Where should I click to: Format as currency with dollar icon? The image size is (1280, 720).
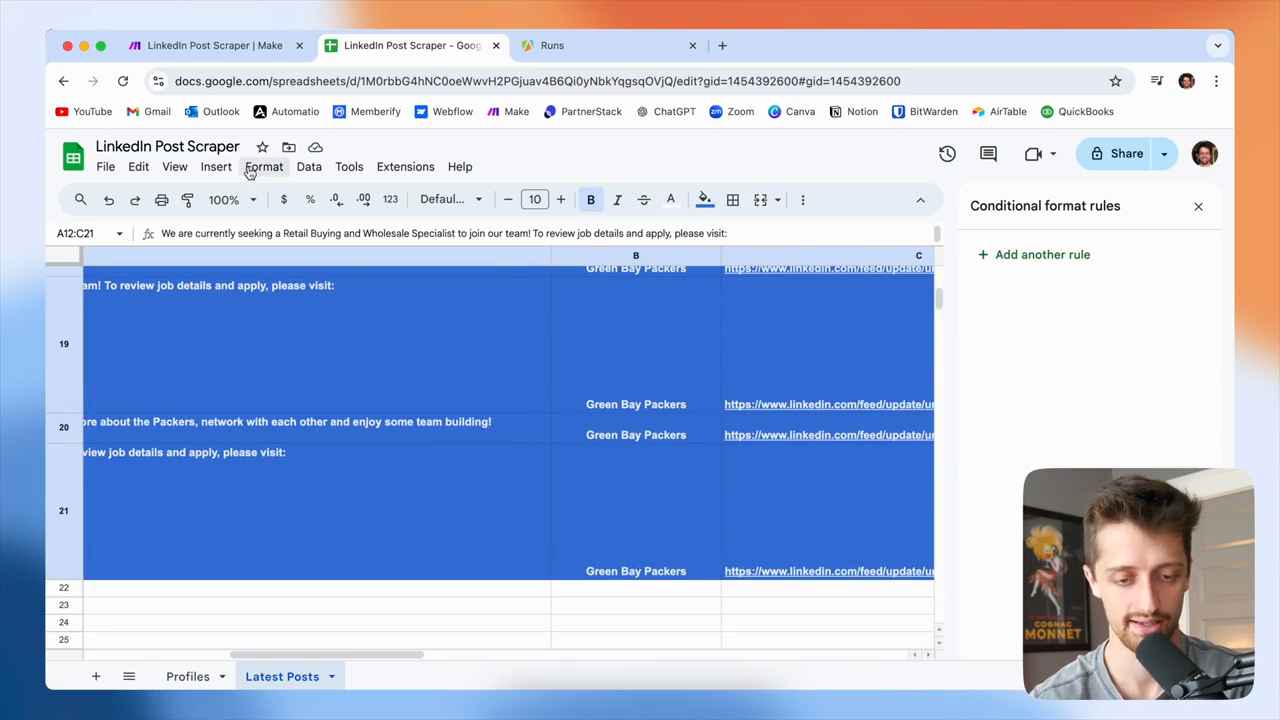[284, 200]
